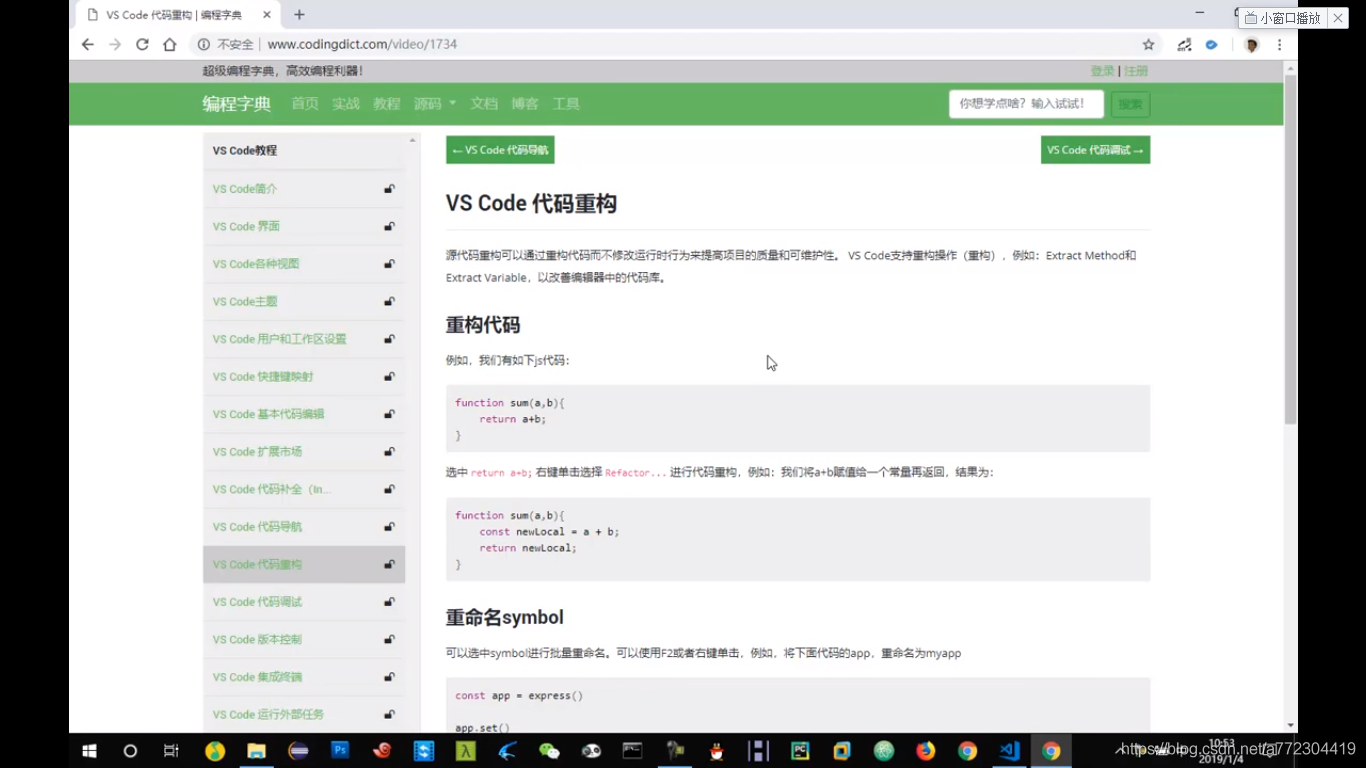The width and height of the screenshot is (1366, 768).
Task: Click the page vertical scrollbar thumb
Action: point(1290,250)
